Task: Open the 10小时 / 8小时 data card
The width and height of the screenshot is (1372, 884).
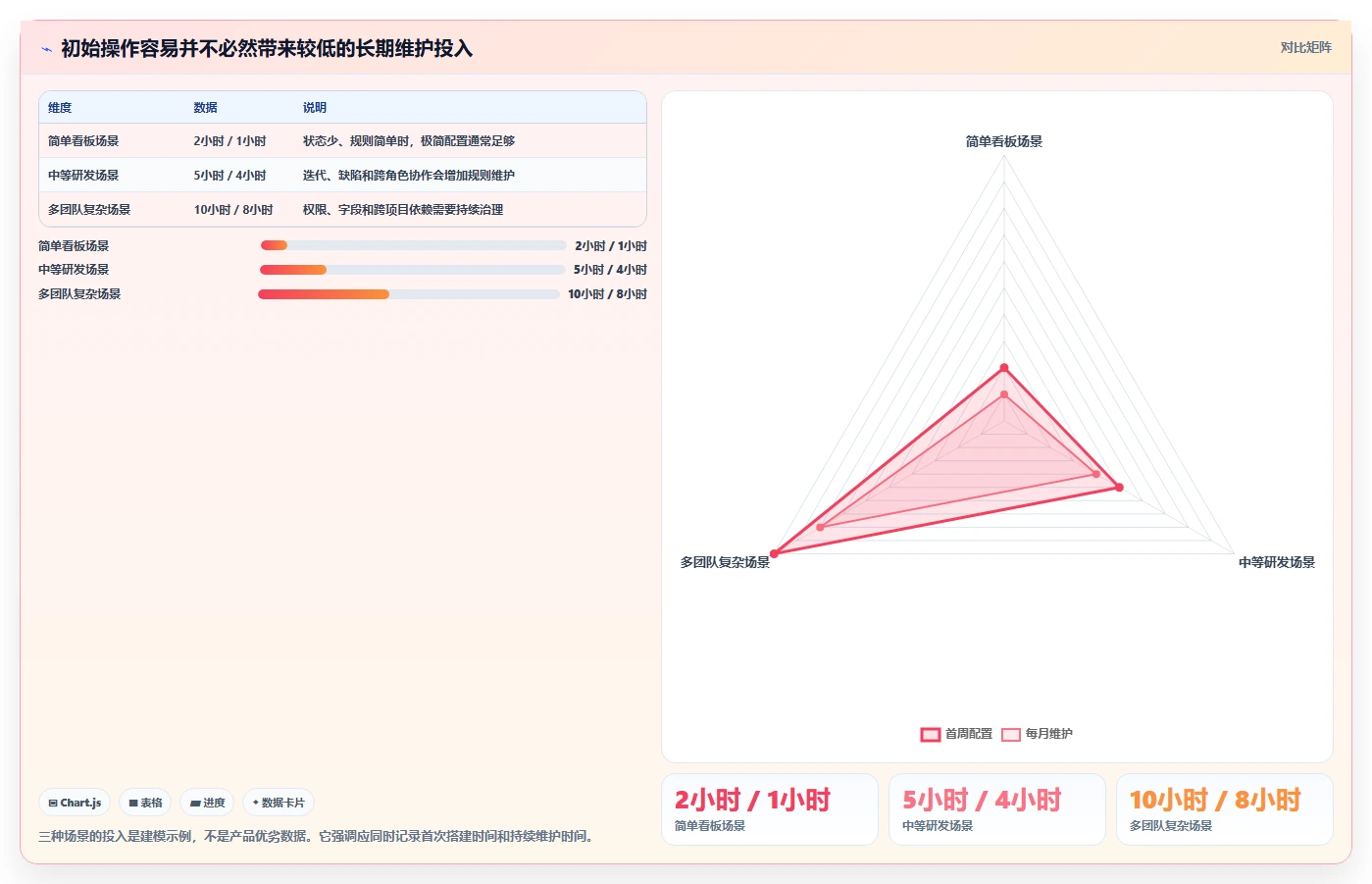Action: pyautogui.click(x=1225, y=809)
